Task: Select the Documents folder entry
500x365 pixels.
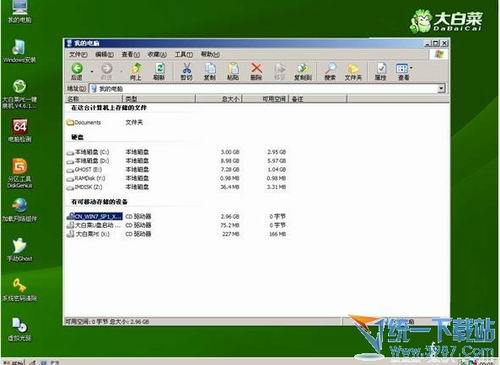Action: [x=84, y=123]
